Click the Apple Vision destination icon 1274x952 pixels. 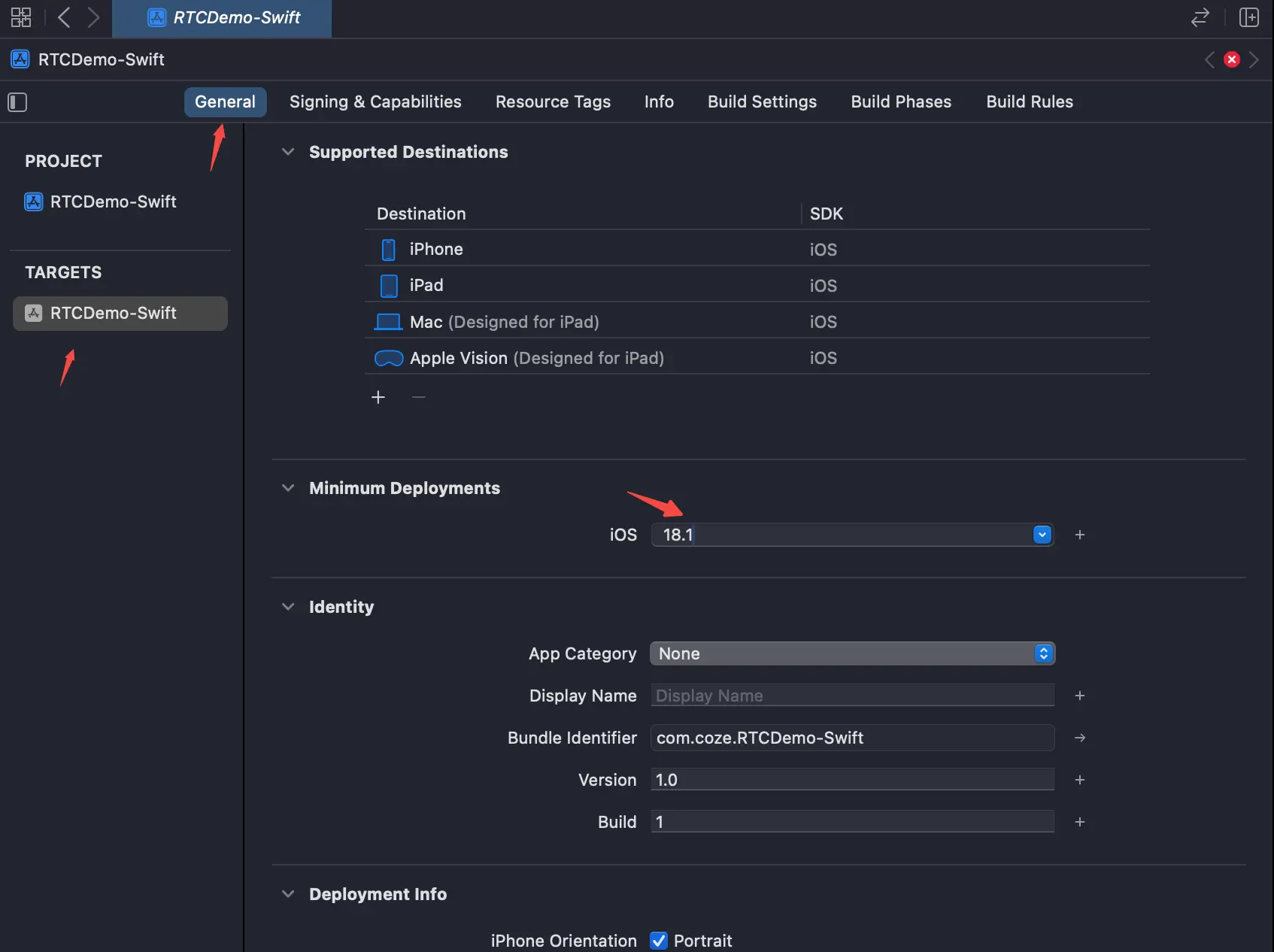tap(389, 359)
